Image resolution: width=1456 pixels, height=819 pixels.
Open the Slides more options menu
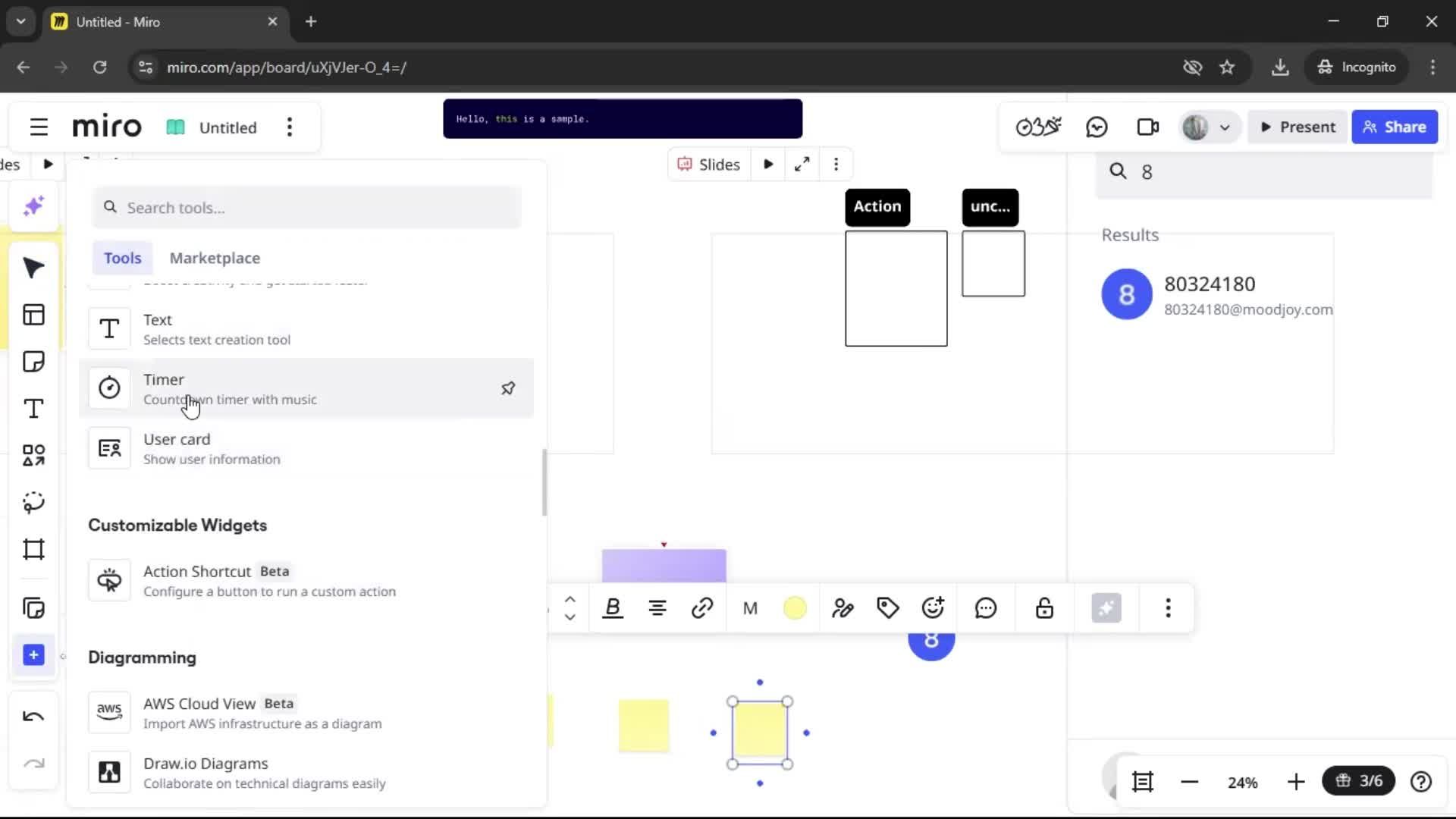coord(836,165)
